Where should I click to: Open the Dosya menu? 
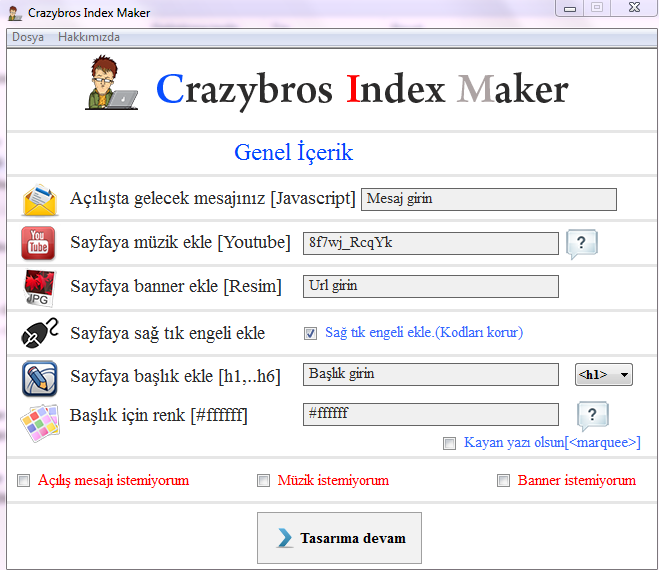[28, 37]
